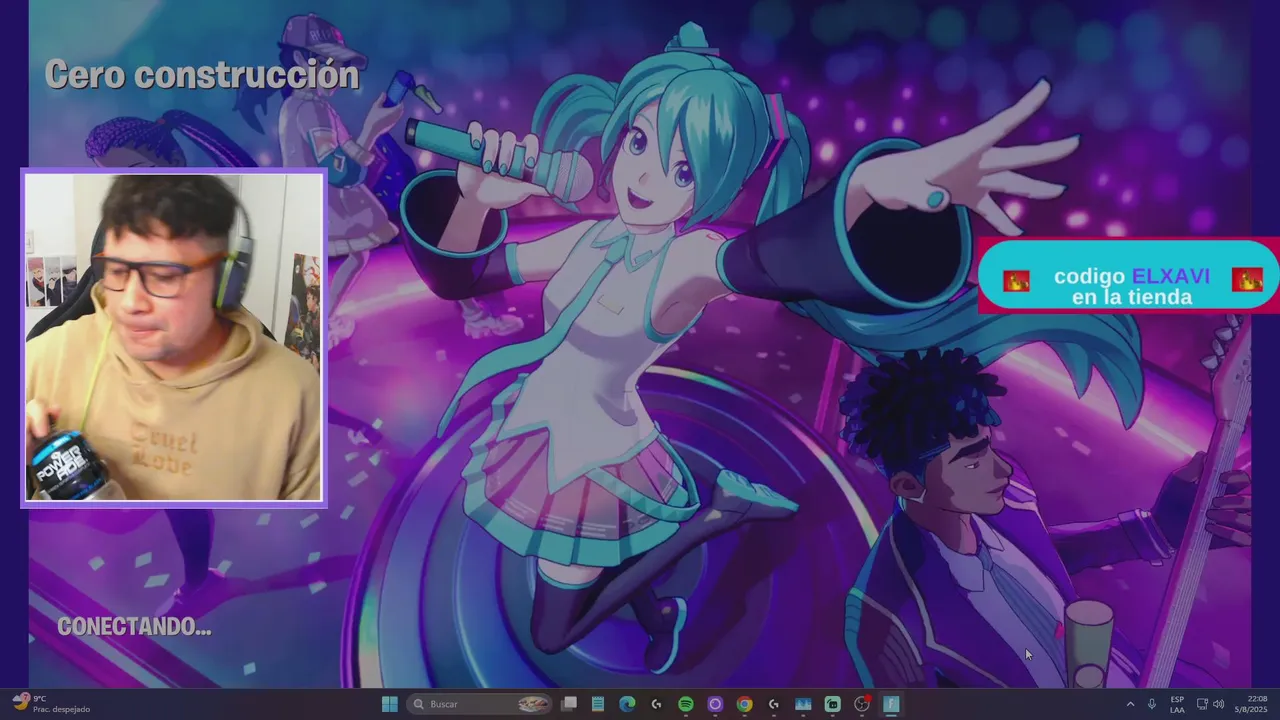Open the ESP LAA language switcher

[x=1177, y=704]
